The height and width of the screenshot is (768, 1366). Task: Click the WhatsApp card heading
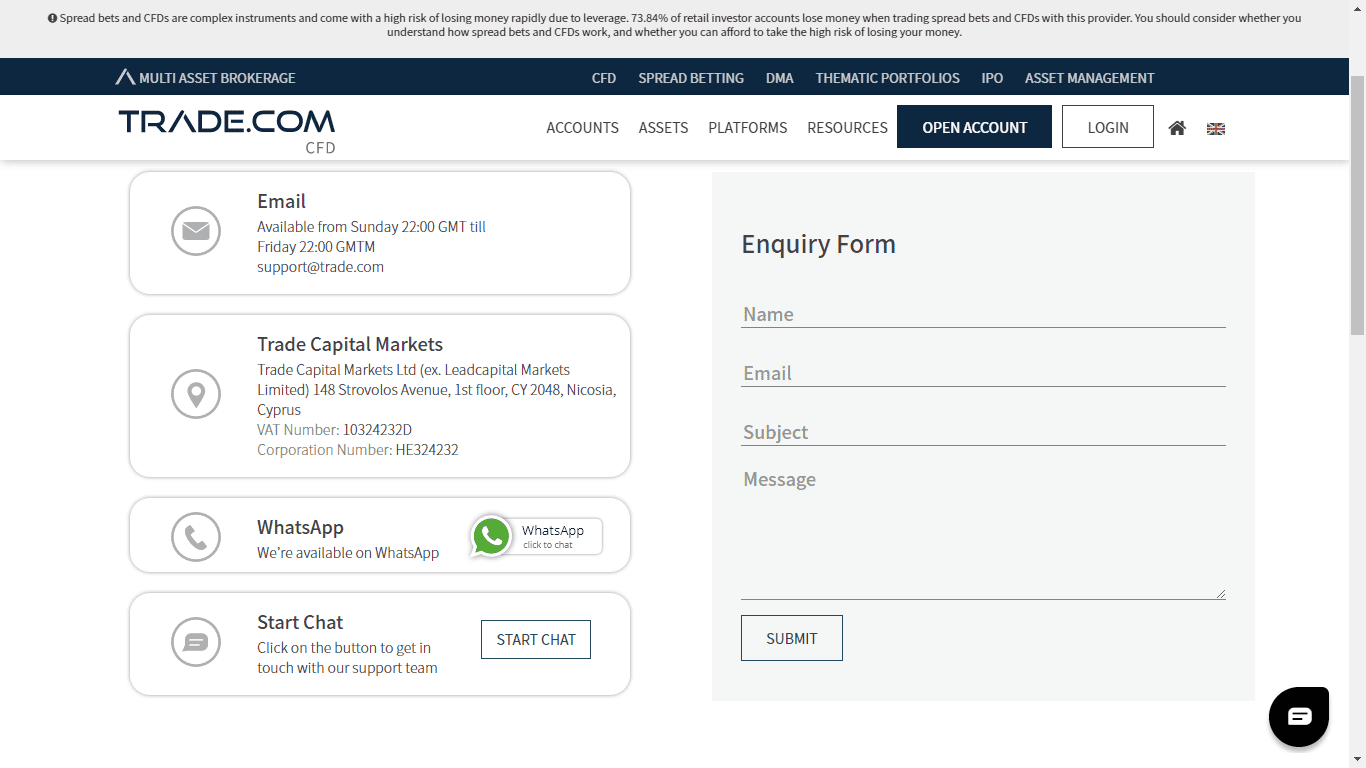click(x=300, y=527)
